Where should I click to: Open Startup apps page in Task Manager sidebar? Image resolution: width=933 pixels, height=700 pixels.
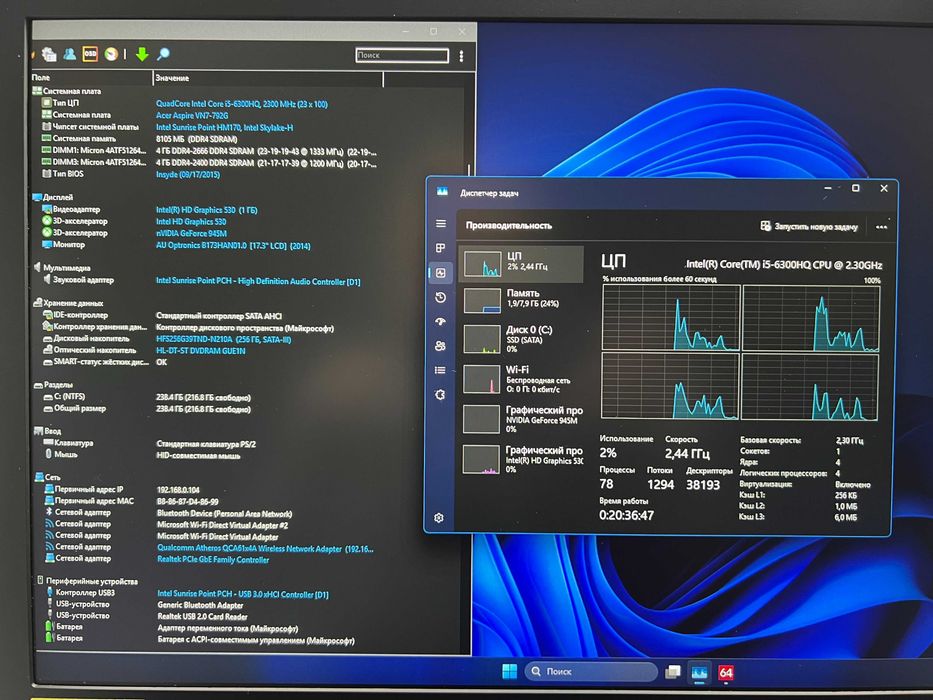441,321
